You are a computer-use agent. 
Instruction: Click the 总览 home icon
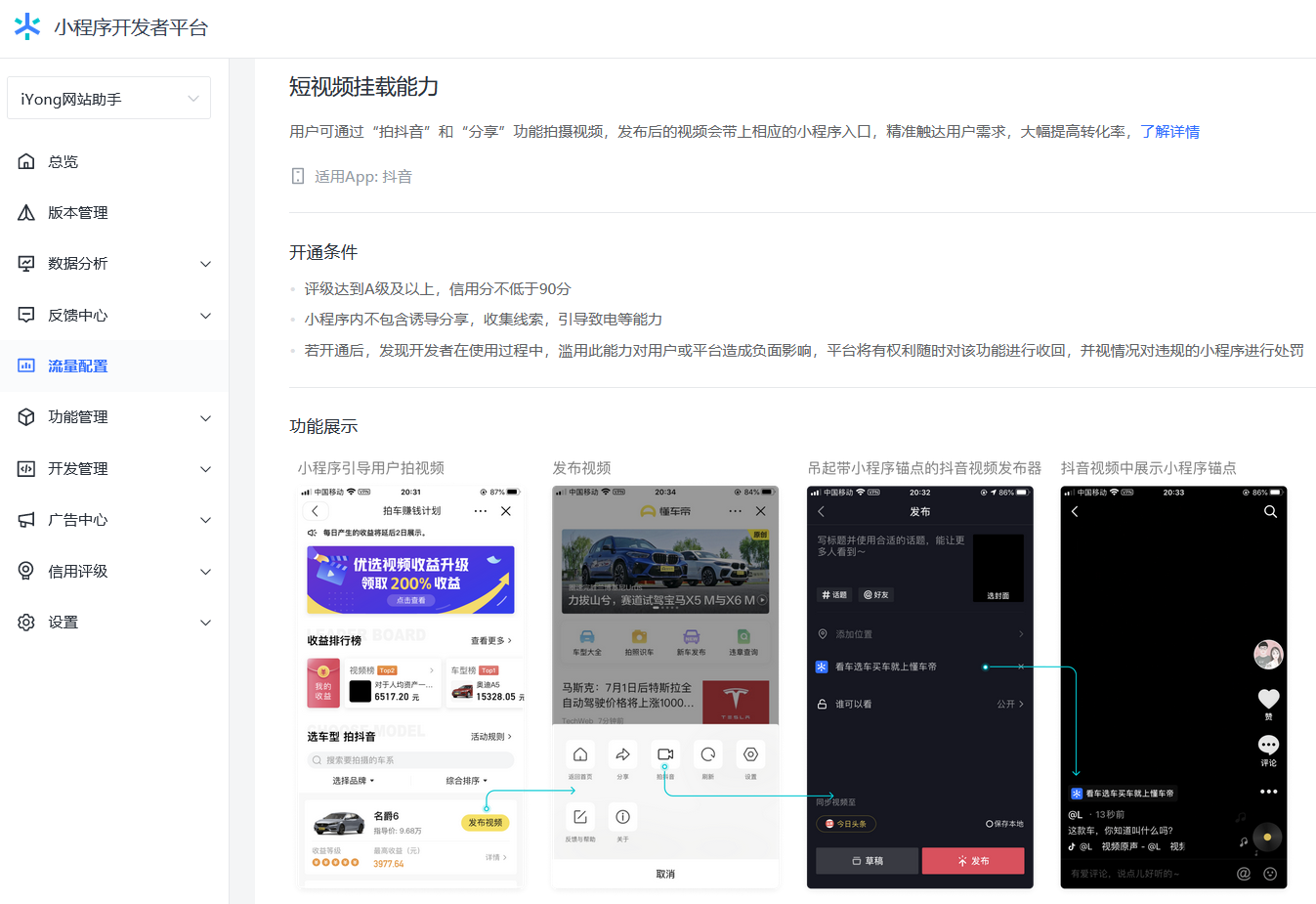tap(26, 161)
